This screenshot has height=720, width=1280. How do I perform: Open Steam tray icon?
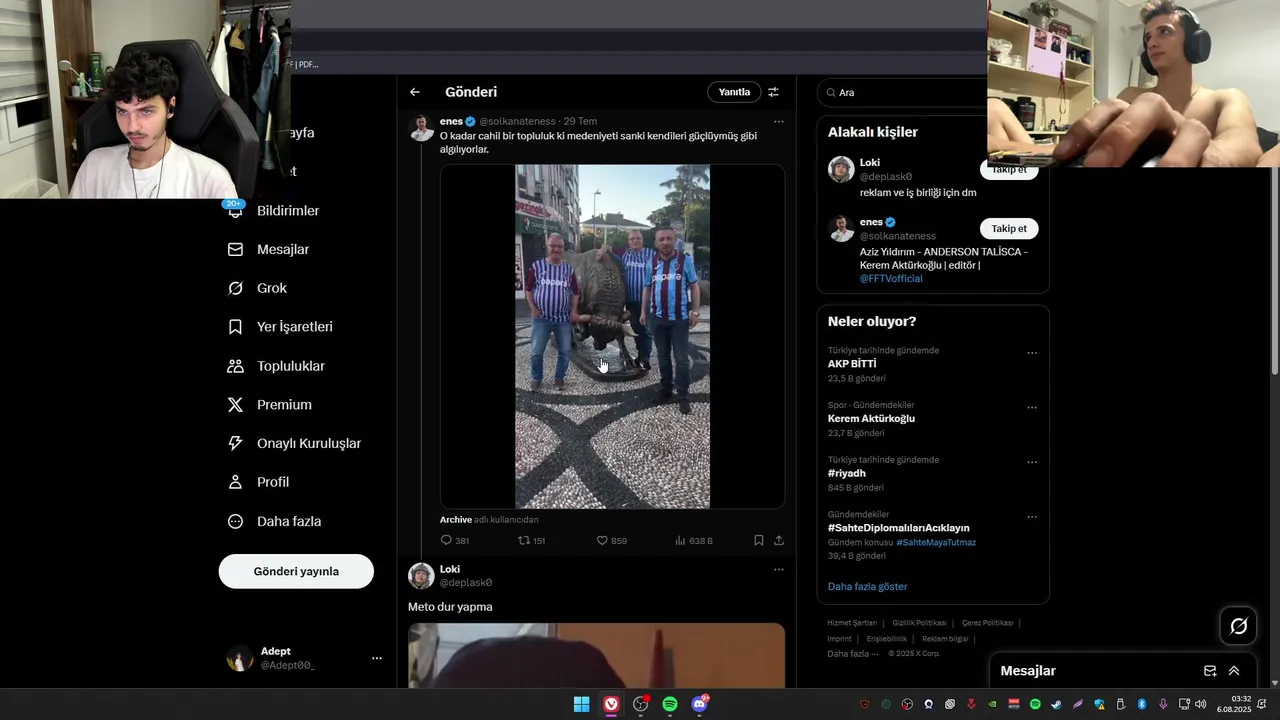tap(1056, 705)
